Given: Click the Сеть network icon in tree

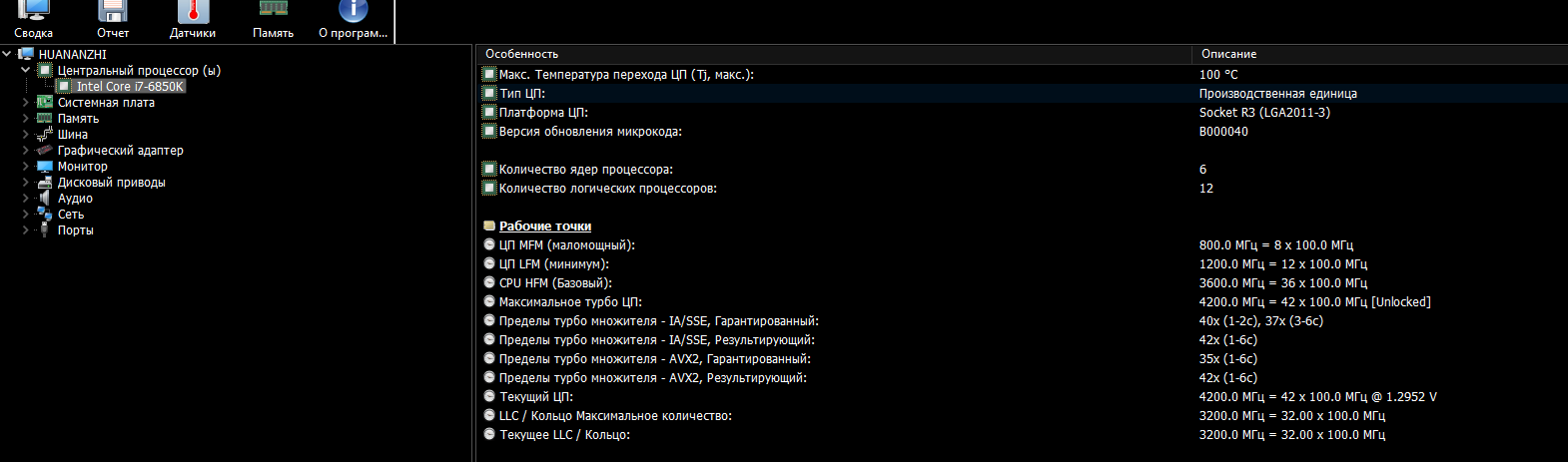Looking at the screenshot, I should click(x=45, y=215).
